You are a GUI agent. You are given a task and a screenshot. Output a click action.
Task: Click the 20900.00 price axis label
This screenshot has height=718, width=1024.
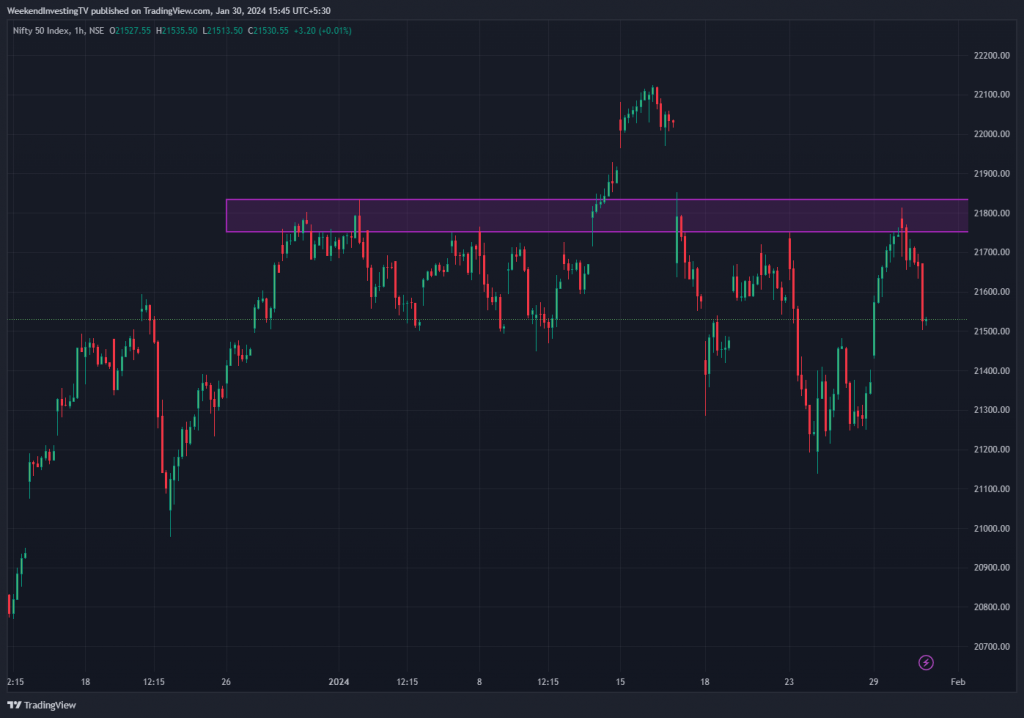(991, 568)
